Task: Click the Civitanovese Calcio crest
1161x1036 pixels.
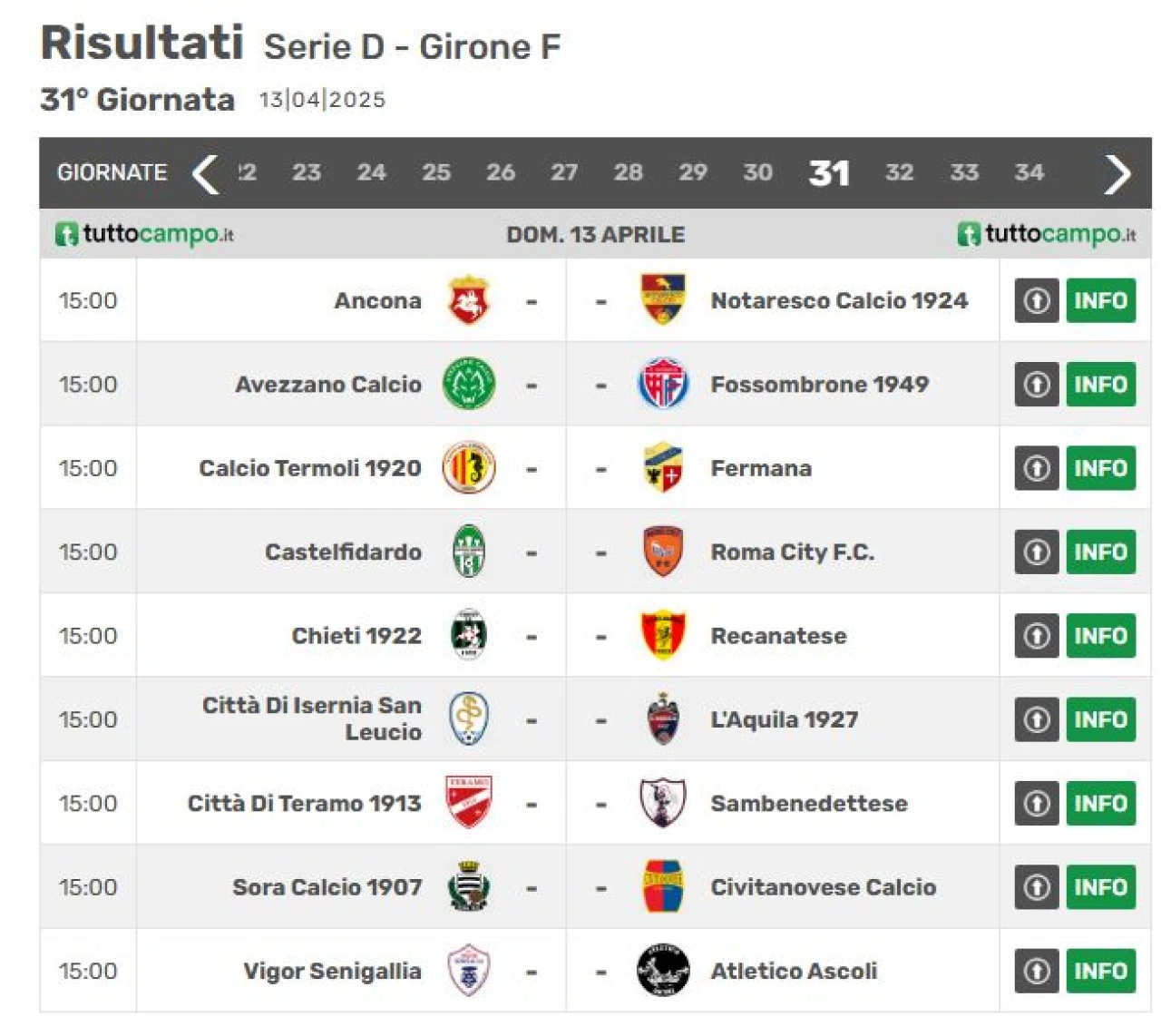Action: coord(663,887)
